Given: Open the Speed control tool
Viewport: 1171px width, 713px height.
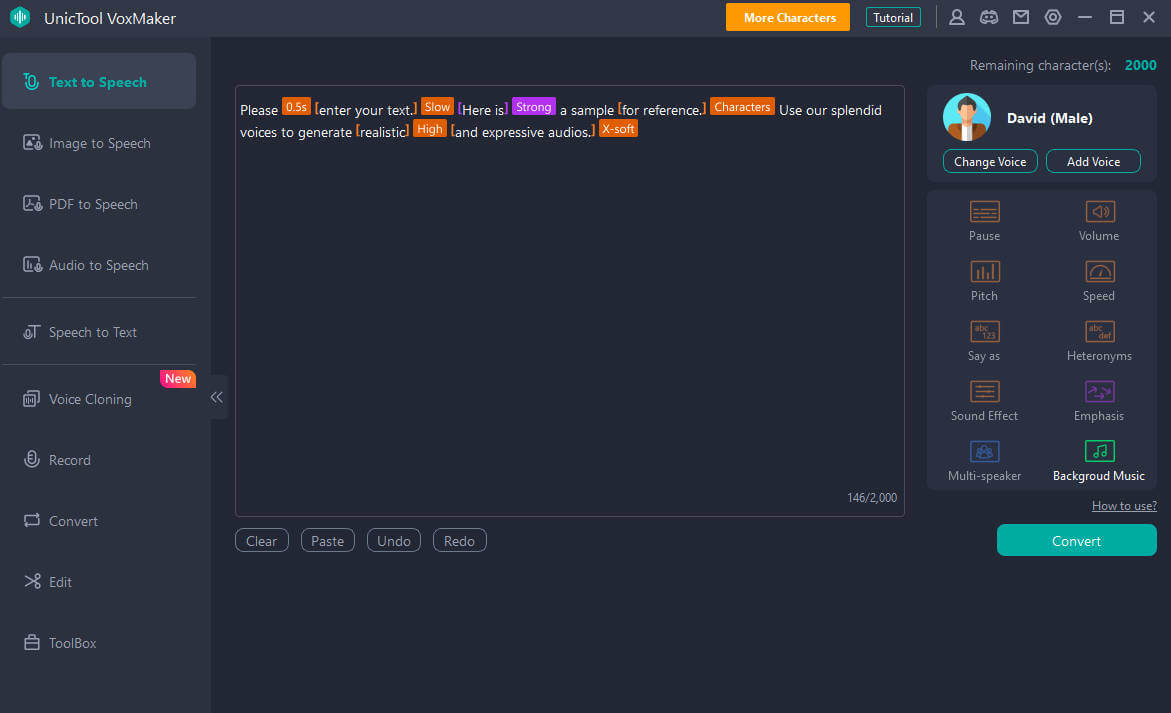Looking at the screenshot, I should [x=1099, y=272].
